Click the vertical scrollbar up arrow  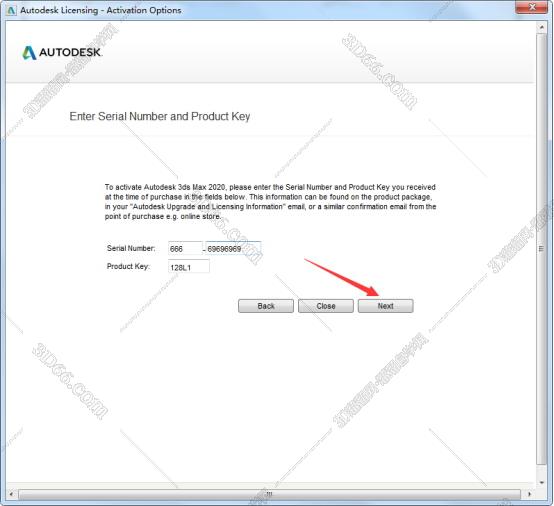point(541,27)
